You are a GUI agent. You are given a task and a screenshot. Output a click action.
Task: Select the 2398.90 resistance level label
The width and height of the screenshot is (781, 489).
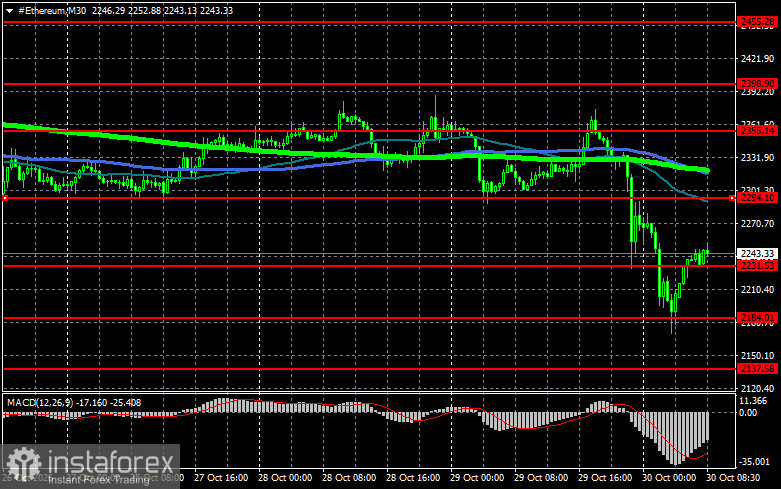(x=757, y=84)
